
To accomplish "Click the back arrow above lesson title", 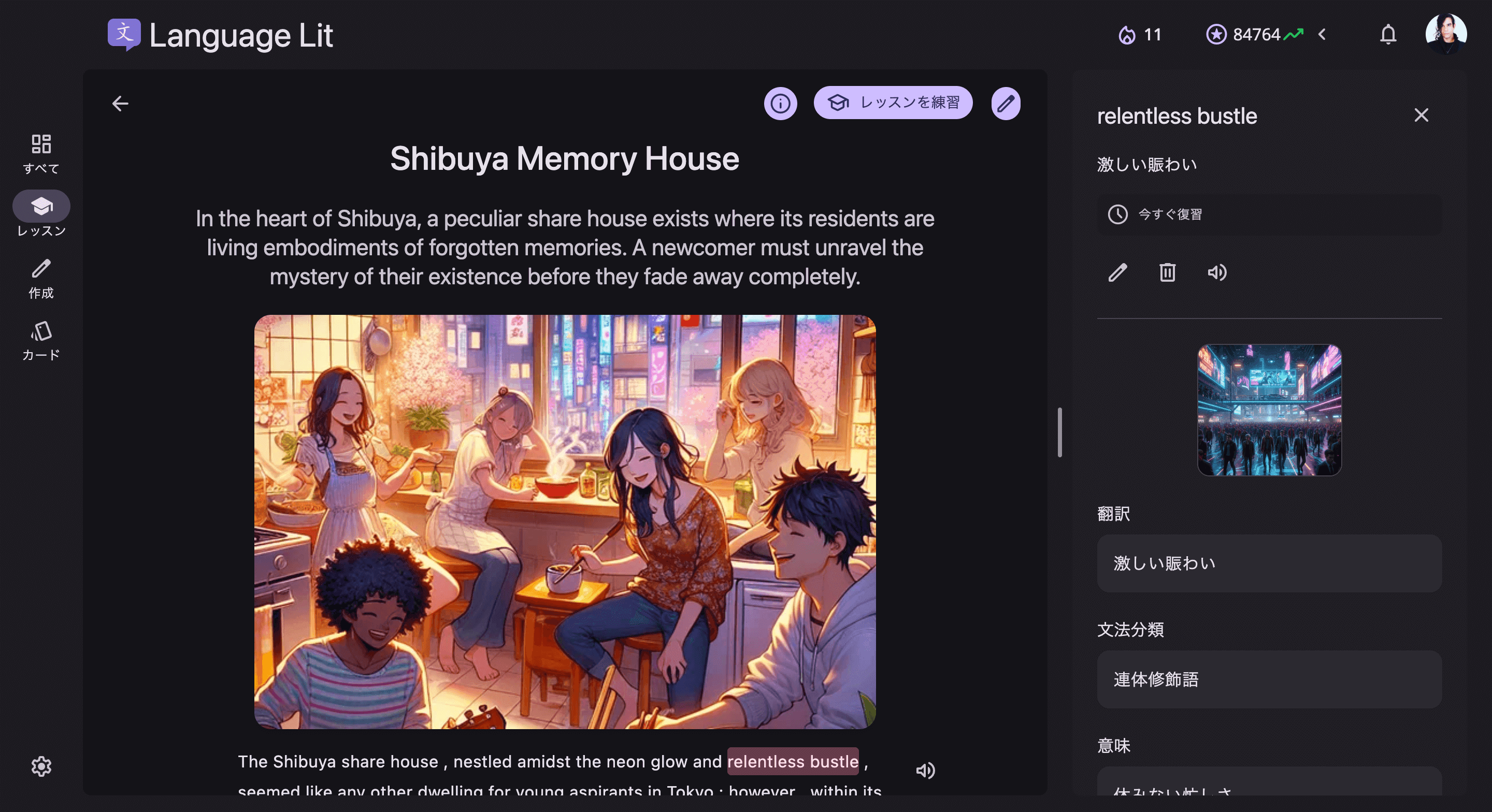I will (120, 104).
